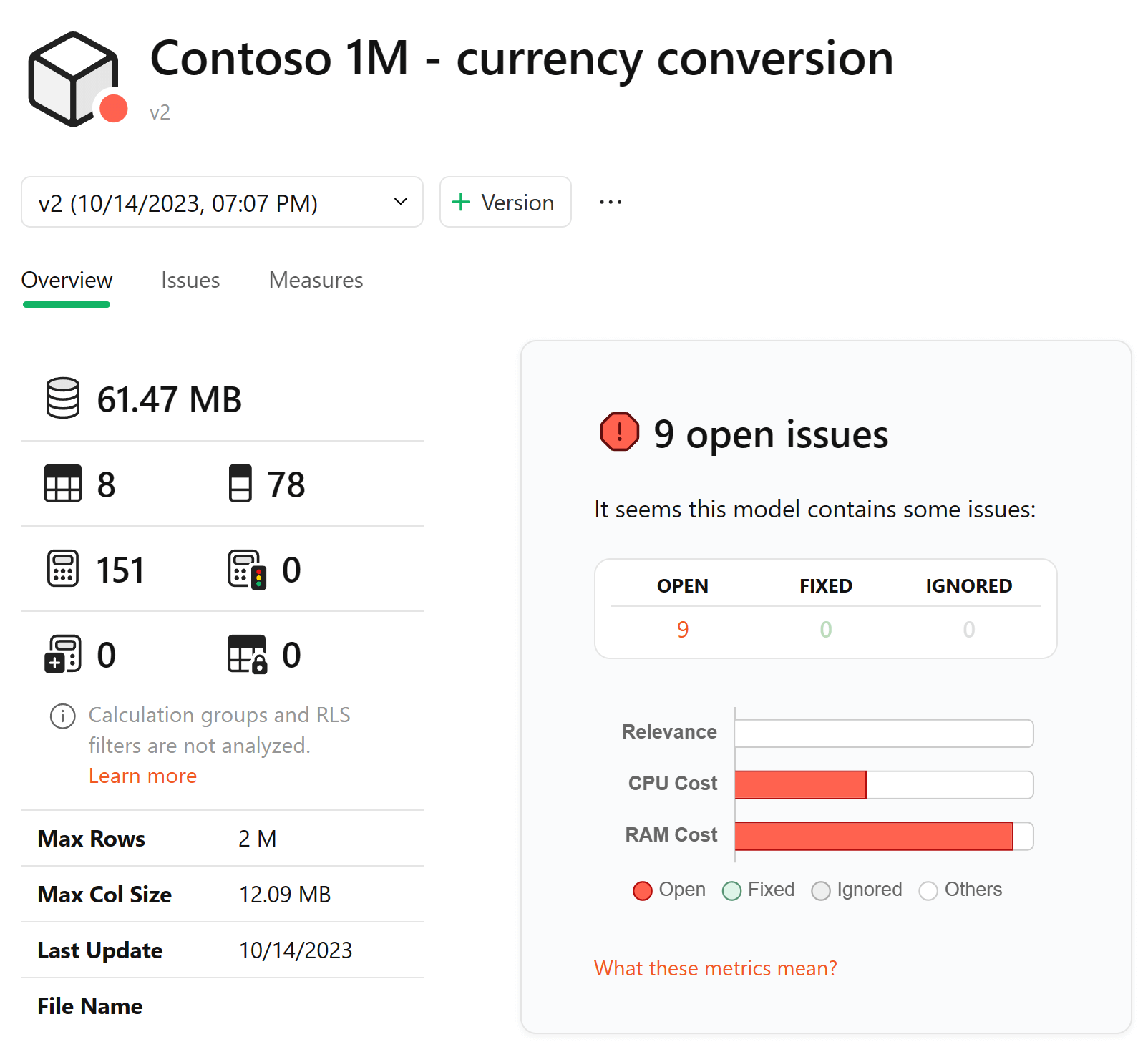Click the info icon beside calculation groups note
1148x1047 pixels.
coord(62,716)
